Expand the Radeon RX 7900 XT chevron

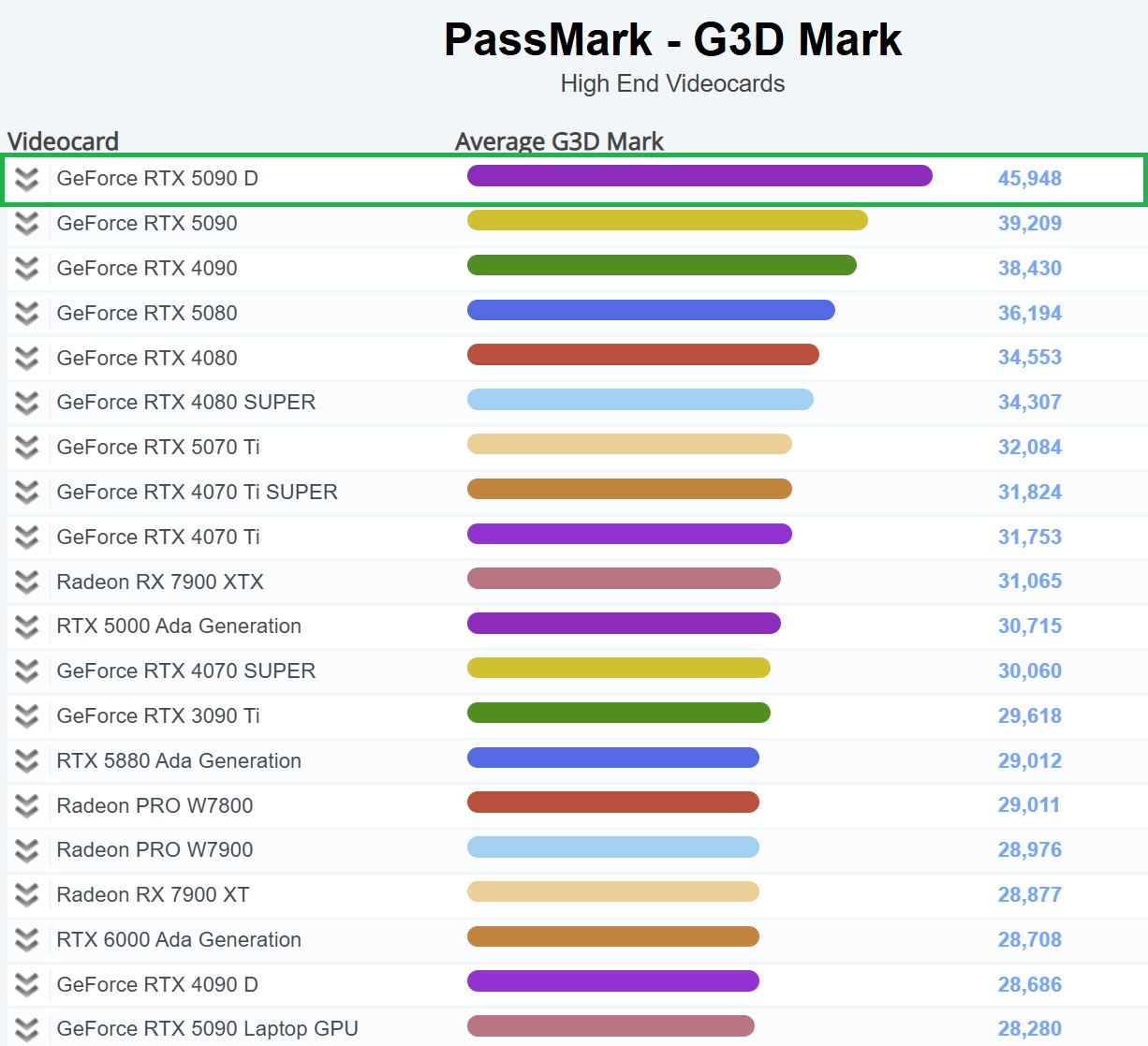pyautogui.click(x=26, y=895)
